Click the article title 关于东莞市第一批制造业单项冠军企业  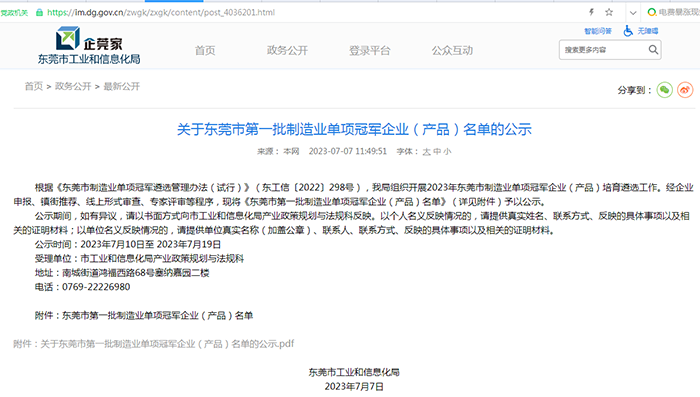click(x=354, y=129)
